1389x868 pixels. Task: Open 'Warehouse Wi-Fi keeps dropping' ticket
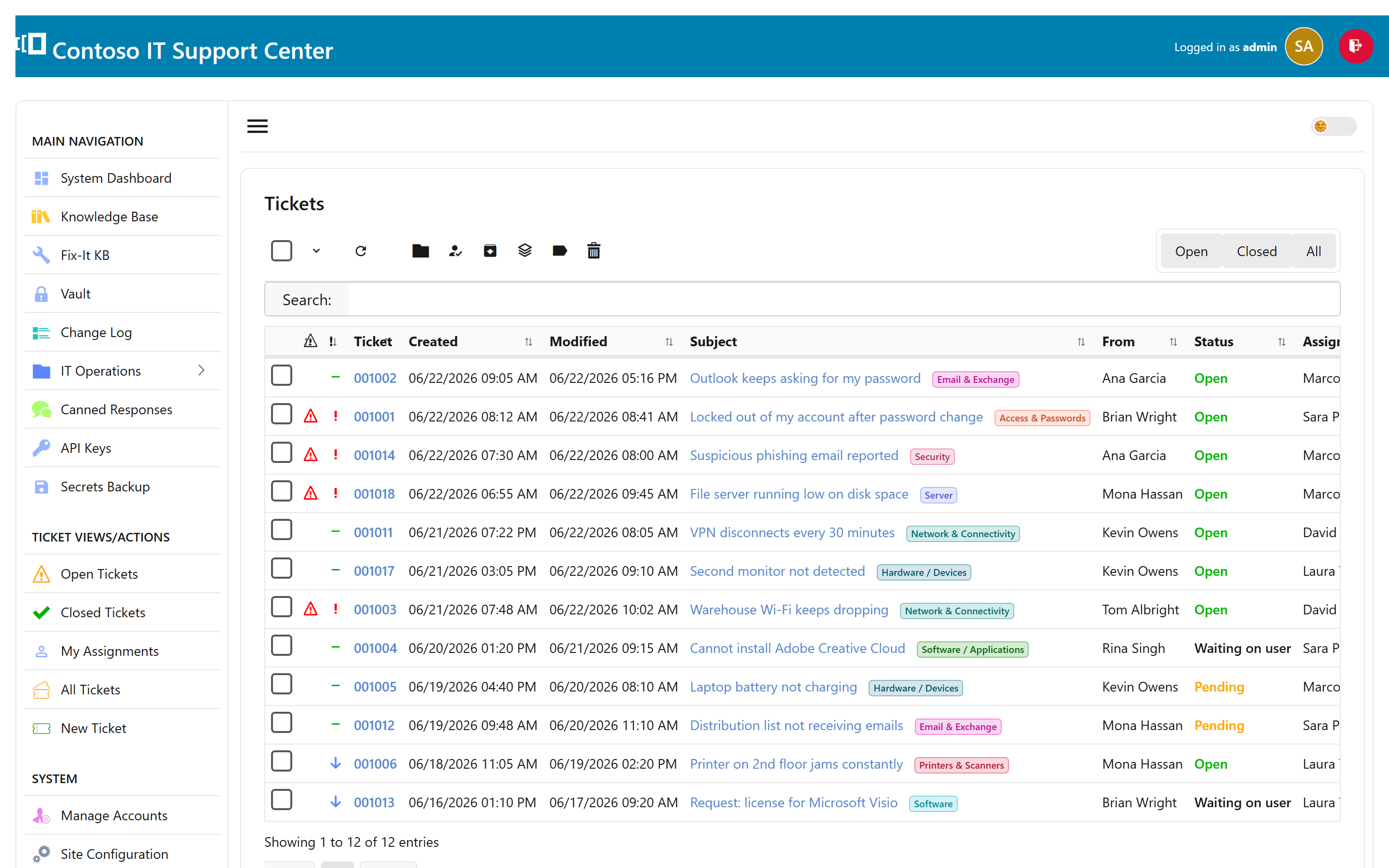(789, 610)
